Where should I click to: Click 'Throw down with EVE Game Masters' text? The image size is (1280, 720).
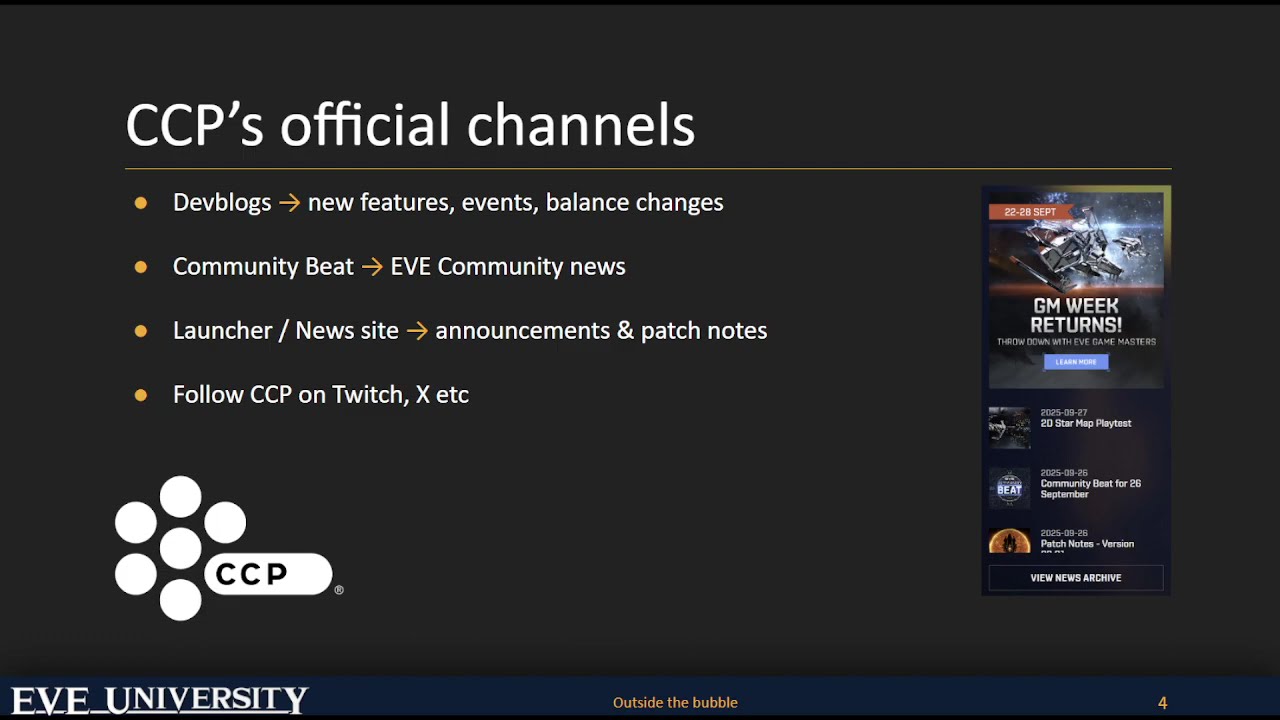pyautogui.click(x=1076, y=342)
